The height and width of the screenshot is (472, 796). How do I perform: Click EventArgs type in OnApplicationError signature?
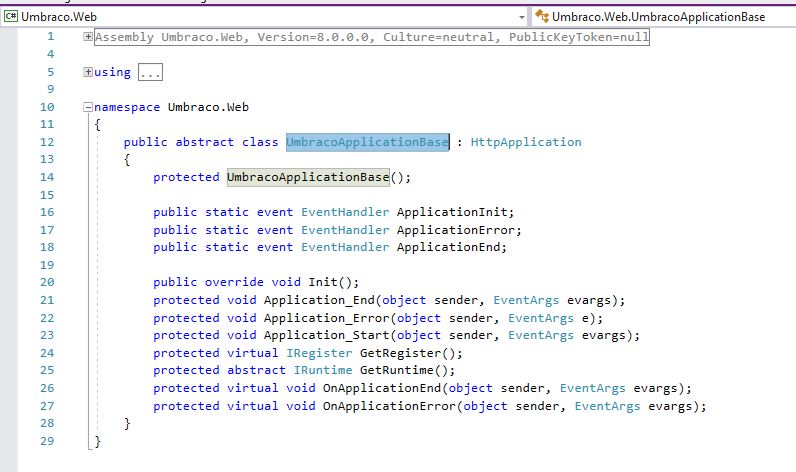click(x=607, y=406)
